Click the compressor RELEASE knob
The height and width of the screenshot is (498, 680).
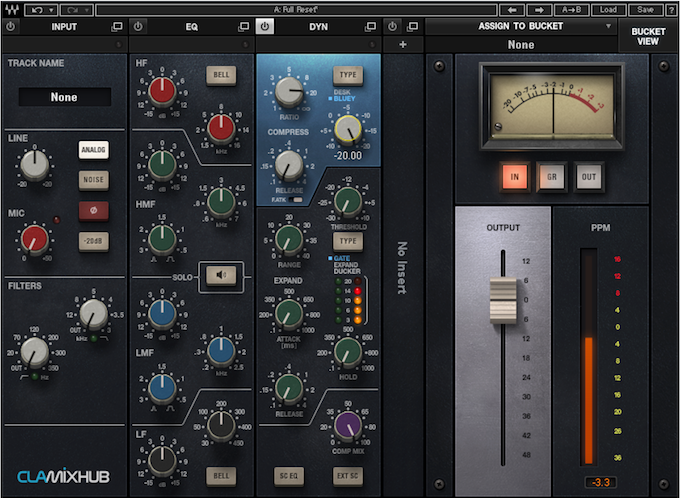point(289,166)
